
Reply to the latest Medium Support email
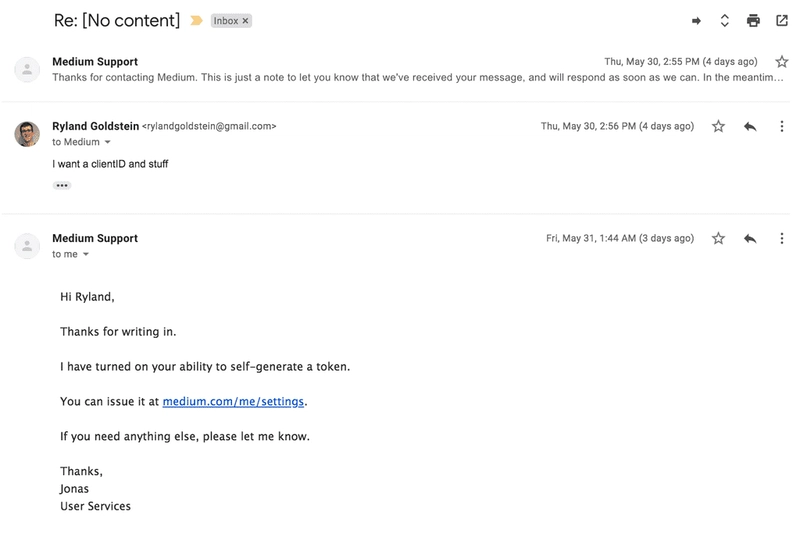[750, 239]
